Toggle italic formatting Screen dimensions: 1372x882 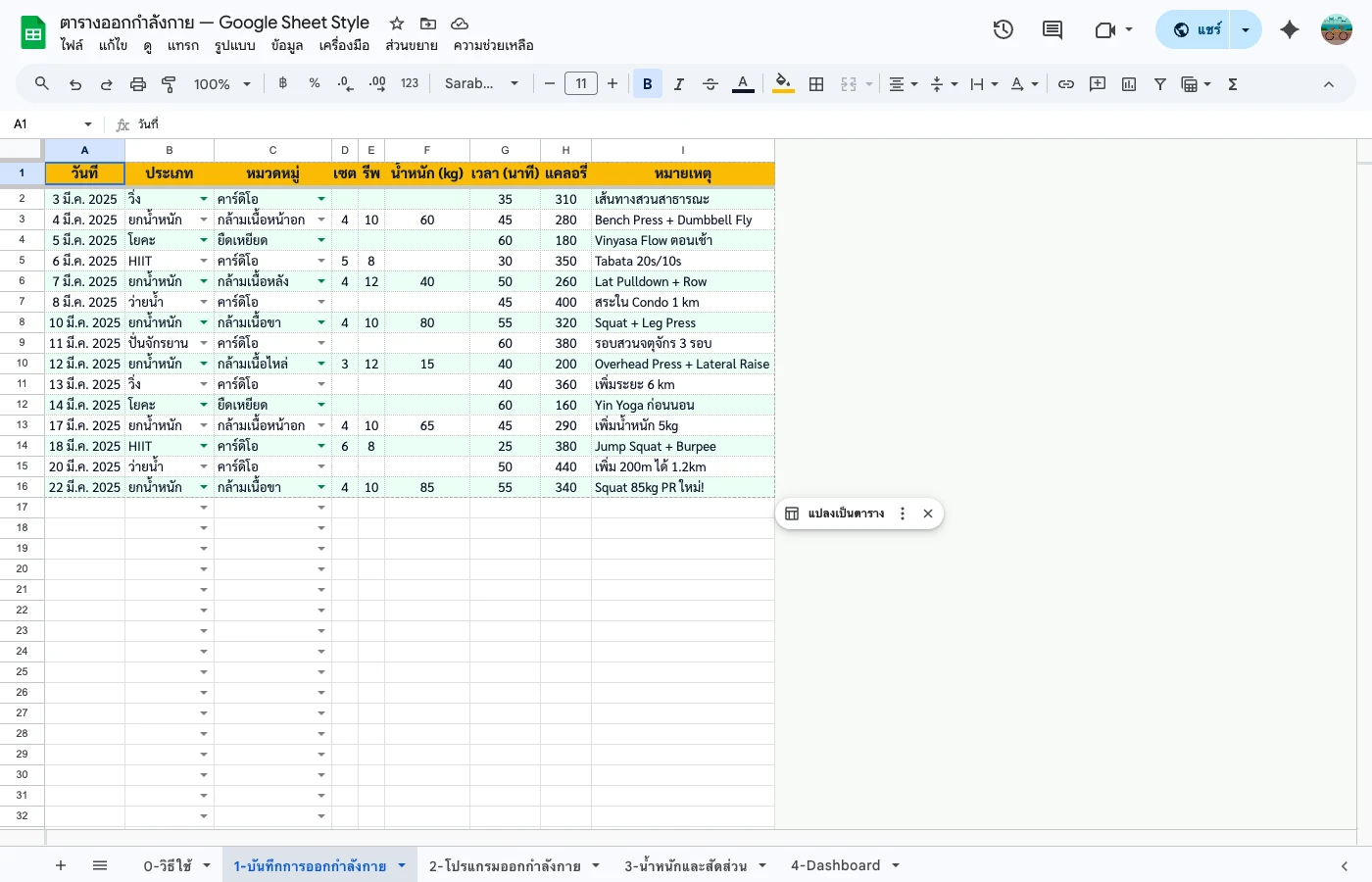679,84
